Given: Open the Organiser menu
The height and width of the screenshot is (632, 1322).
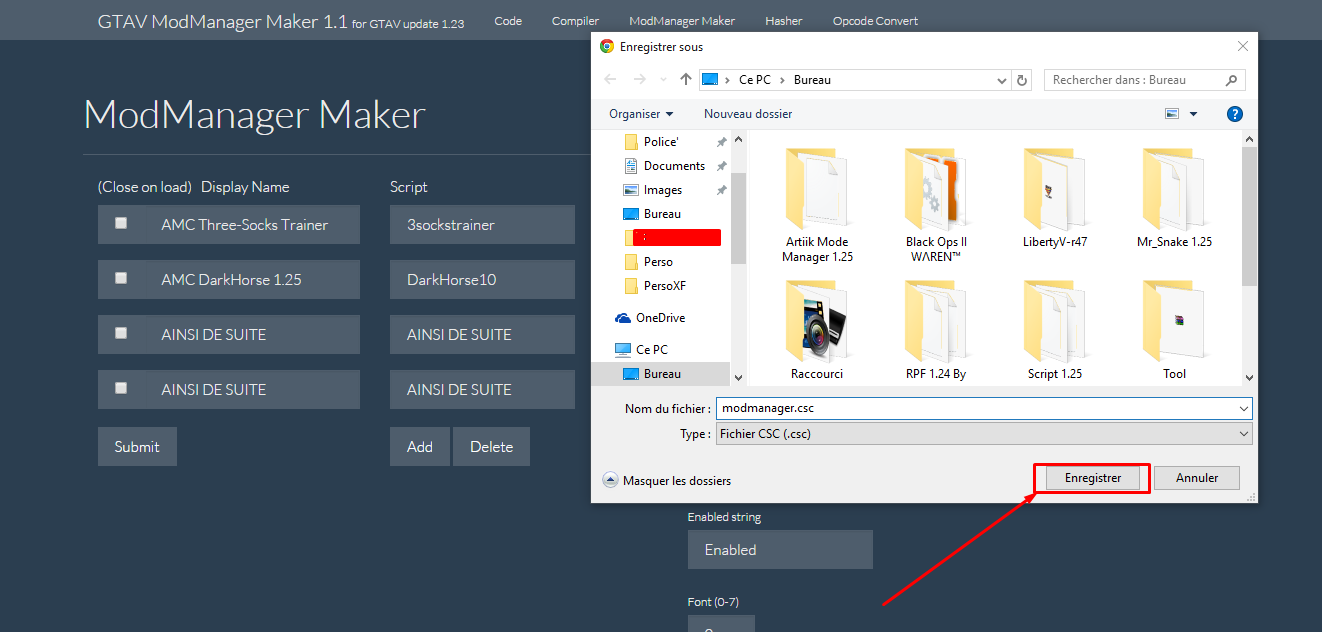Looking at the screenshot, I should pyautogui.click(x=641, y=114).
